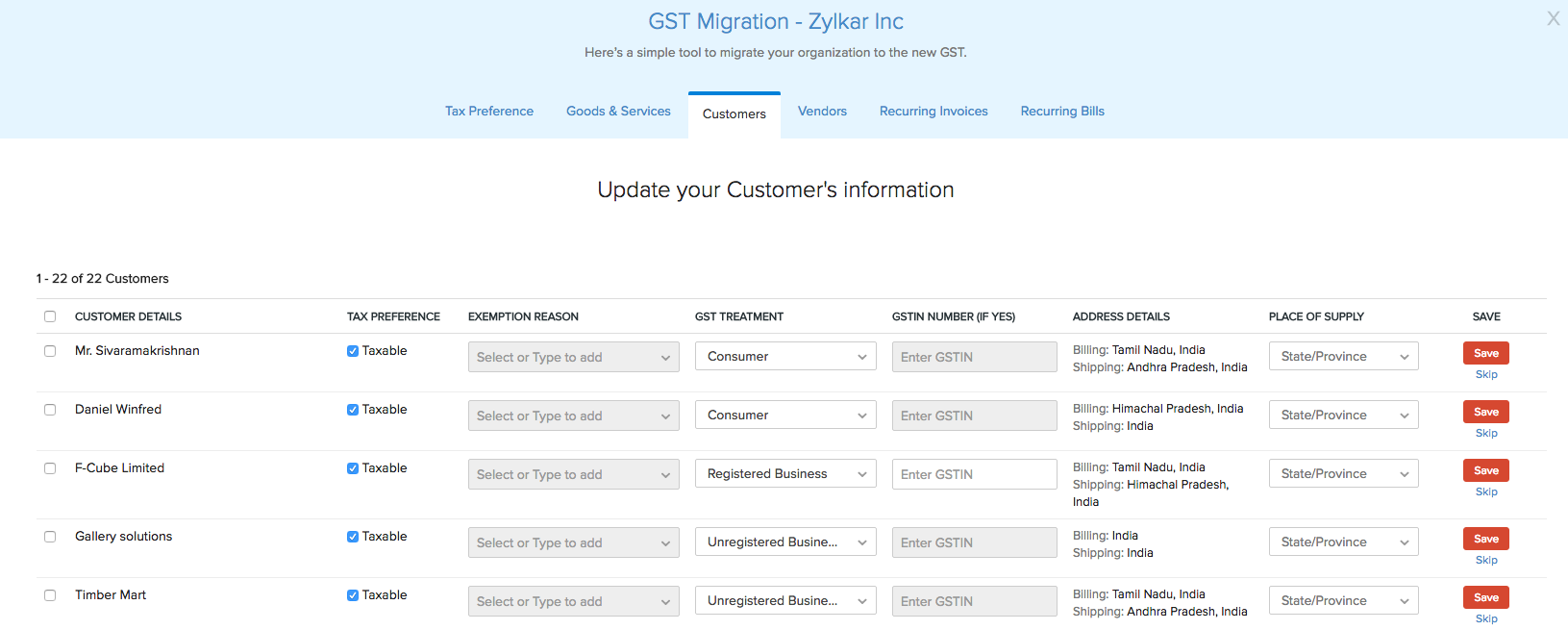Save the Mr. Sivaramakrishnan customer row
The width and height of the screenshot is (1568, 630).
click(1485, 353)
